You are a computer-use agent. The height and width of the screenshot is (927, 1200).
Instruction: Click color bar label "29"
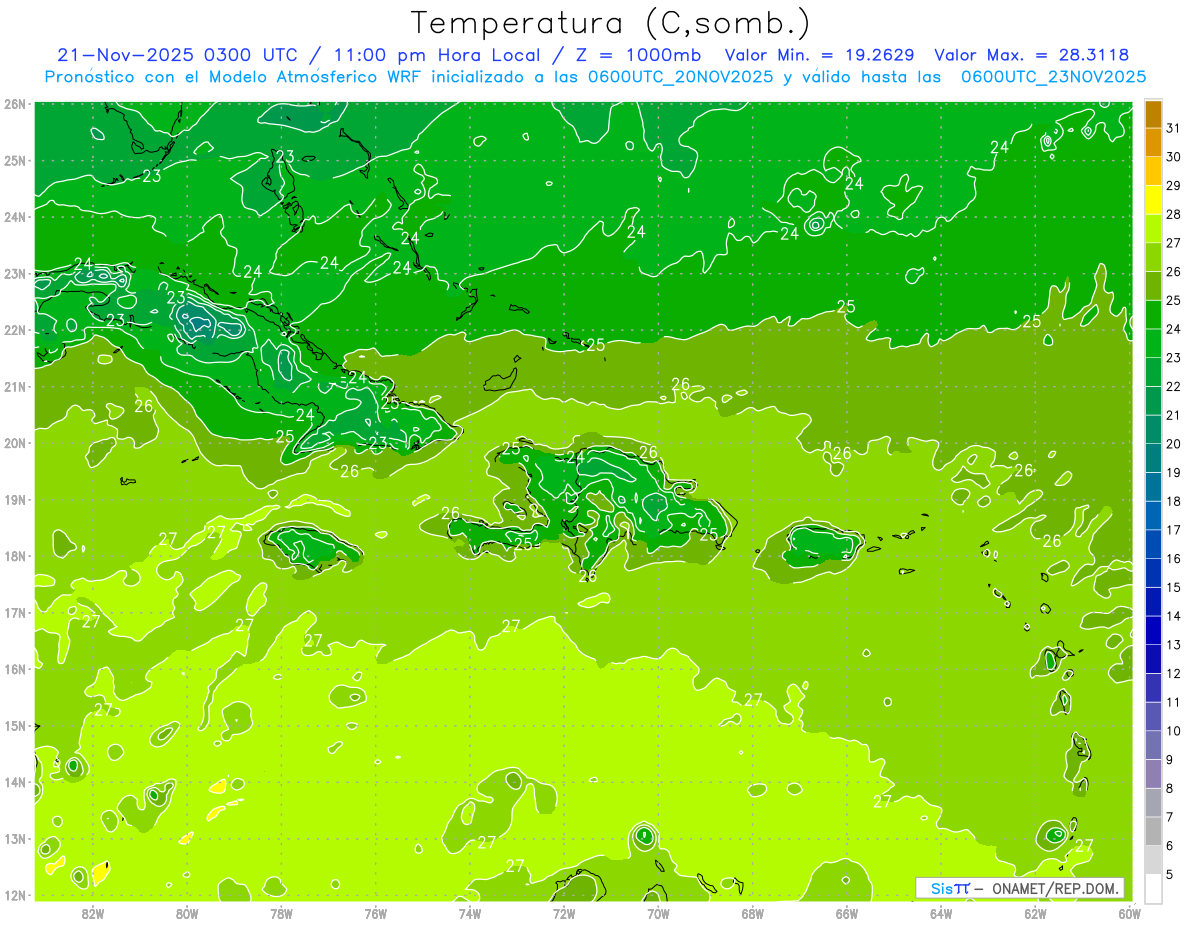1173,186
